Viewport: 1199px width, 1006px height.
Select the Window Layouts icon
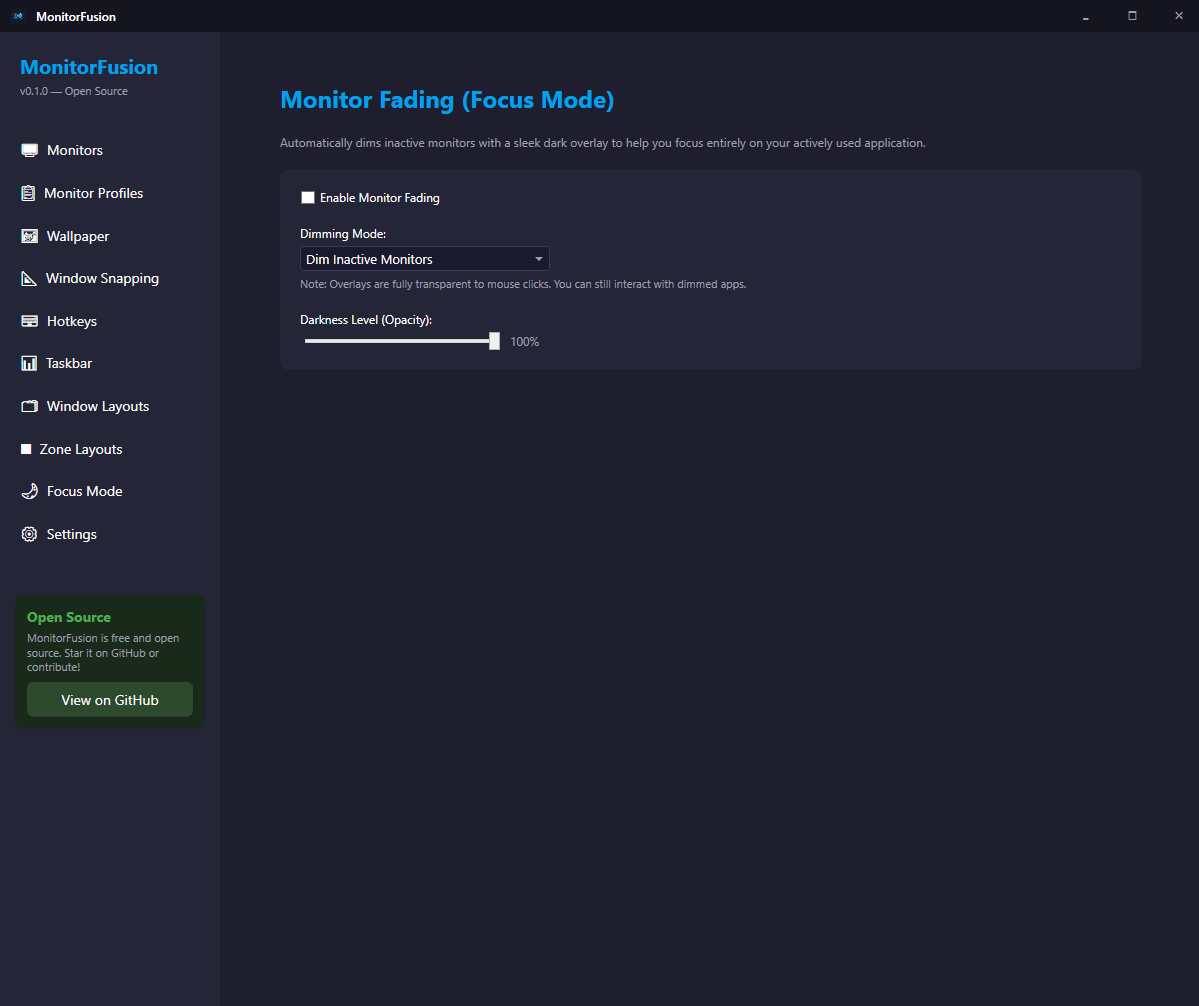[28, 405]
